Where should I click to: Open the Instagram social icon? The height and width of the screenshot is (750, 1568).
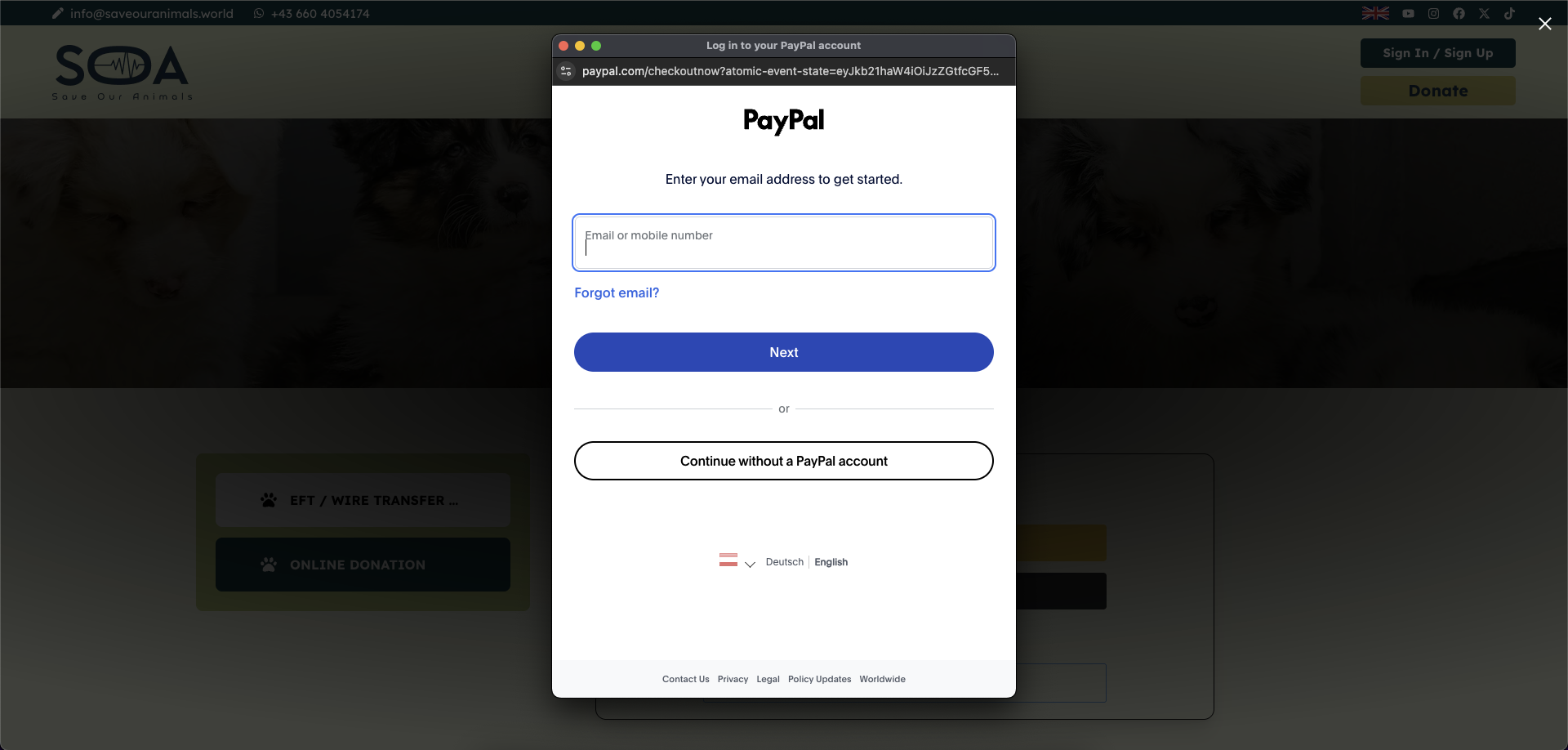coord(1433,13)
